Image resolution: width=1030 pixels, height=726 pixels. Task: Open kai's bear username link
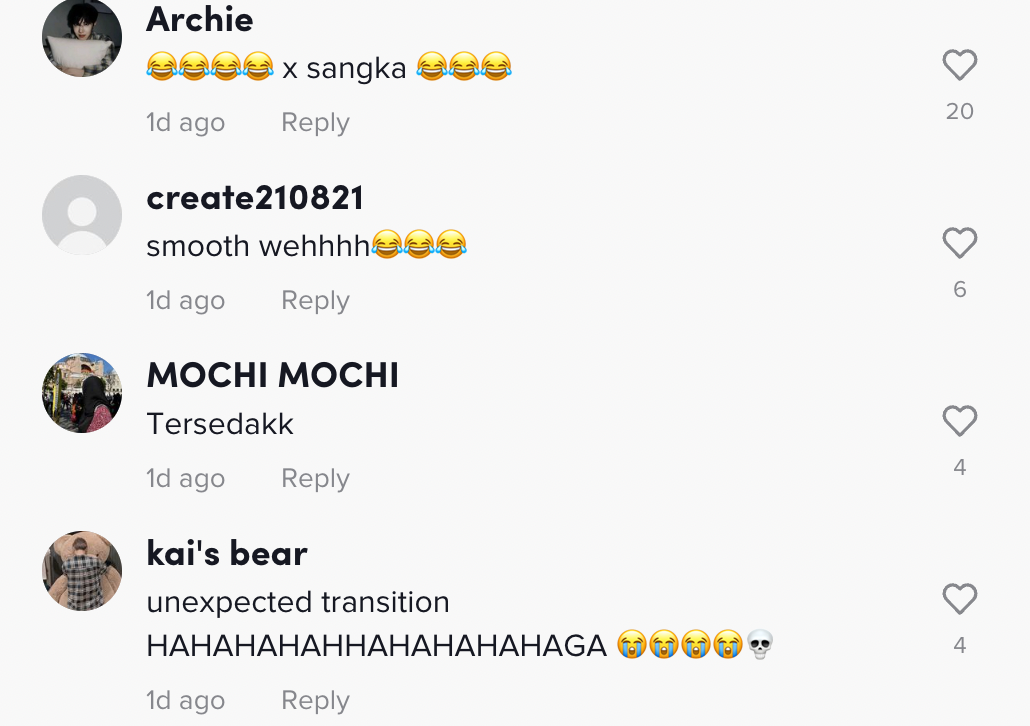tap(227, 554)
